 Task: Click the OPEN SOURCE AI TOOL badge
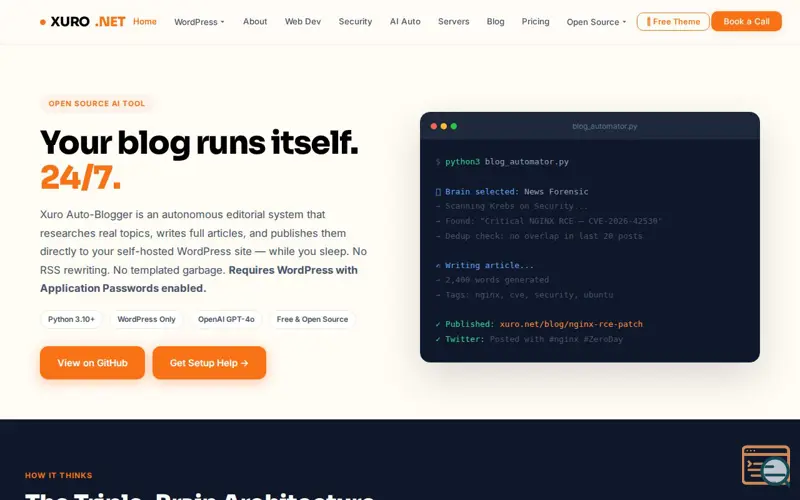tap(96, 104)
